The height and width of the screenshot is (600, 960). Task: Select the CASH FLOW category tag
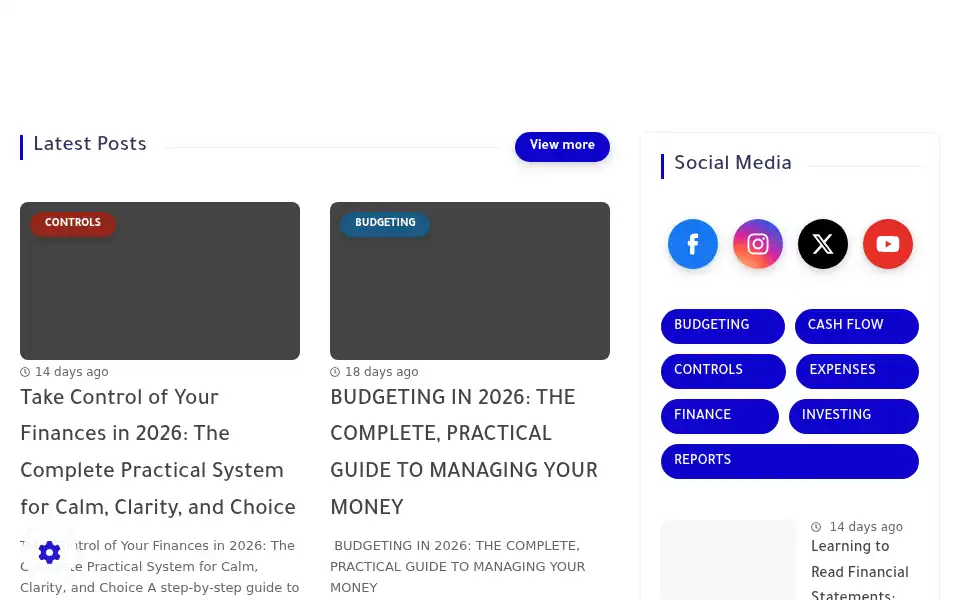click(857, 326)
